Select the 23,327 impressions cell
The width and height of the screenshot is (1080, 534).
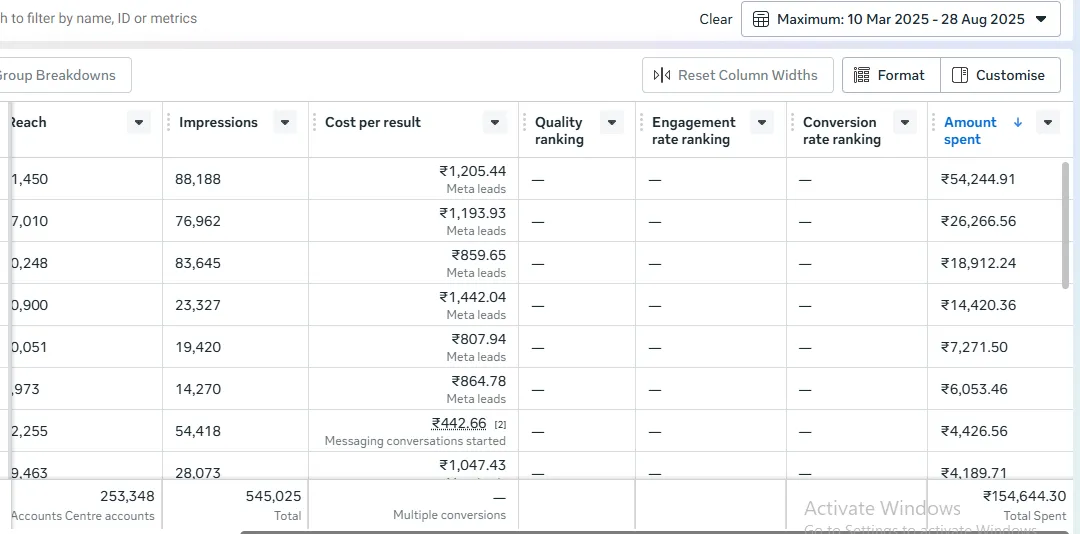pyautogui.click(x=236, y=305)
